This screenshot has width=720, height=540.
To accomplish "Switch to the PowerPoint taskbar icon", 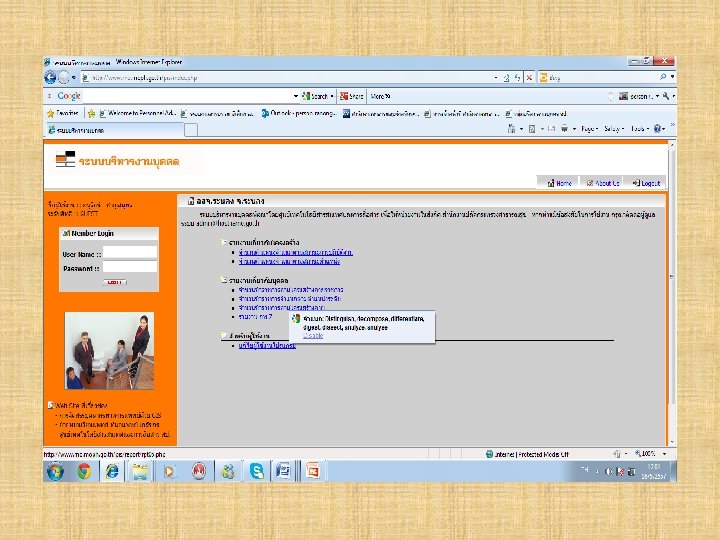I will click(x=313, y=471).
